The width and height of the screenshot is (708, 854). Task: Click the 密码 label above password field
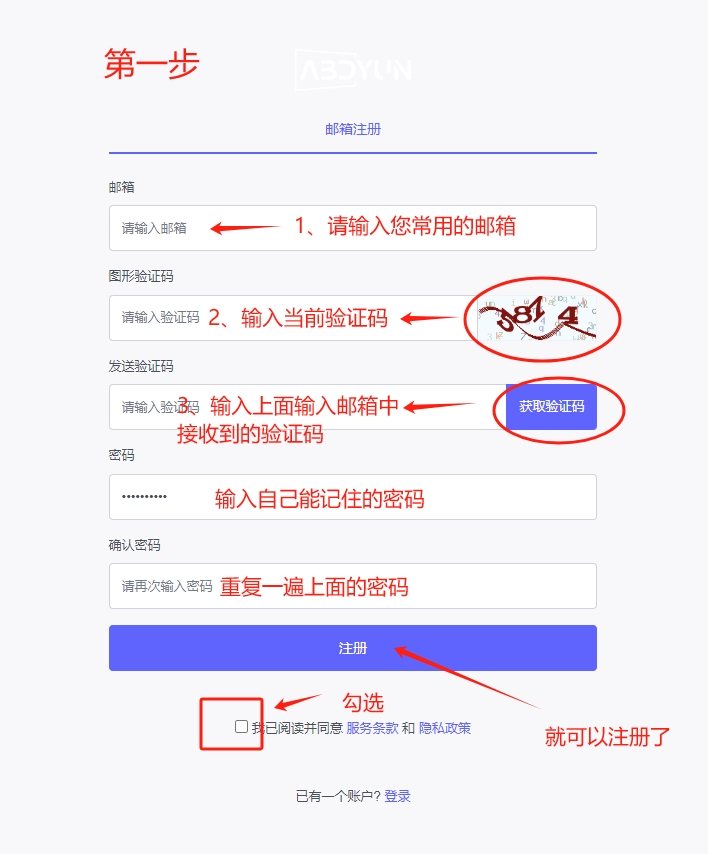(121, 455)
